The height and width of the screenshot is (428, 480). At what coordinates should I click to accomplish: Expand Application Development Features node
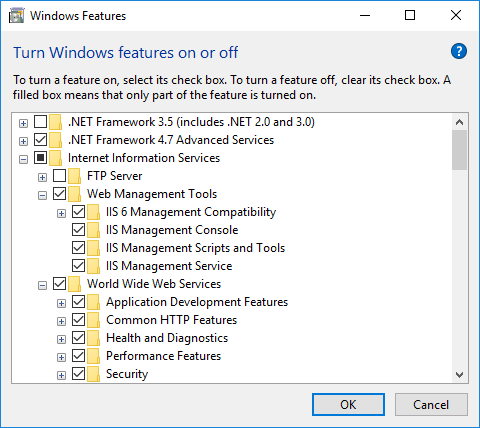[61, 304]
